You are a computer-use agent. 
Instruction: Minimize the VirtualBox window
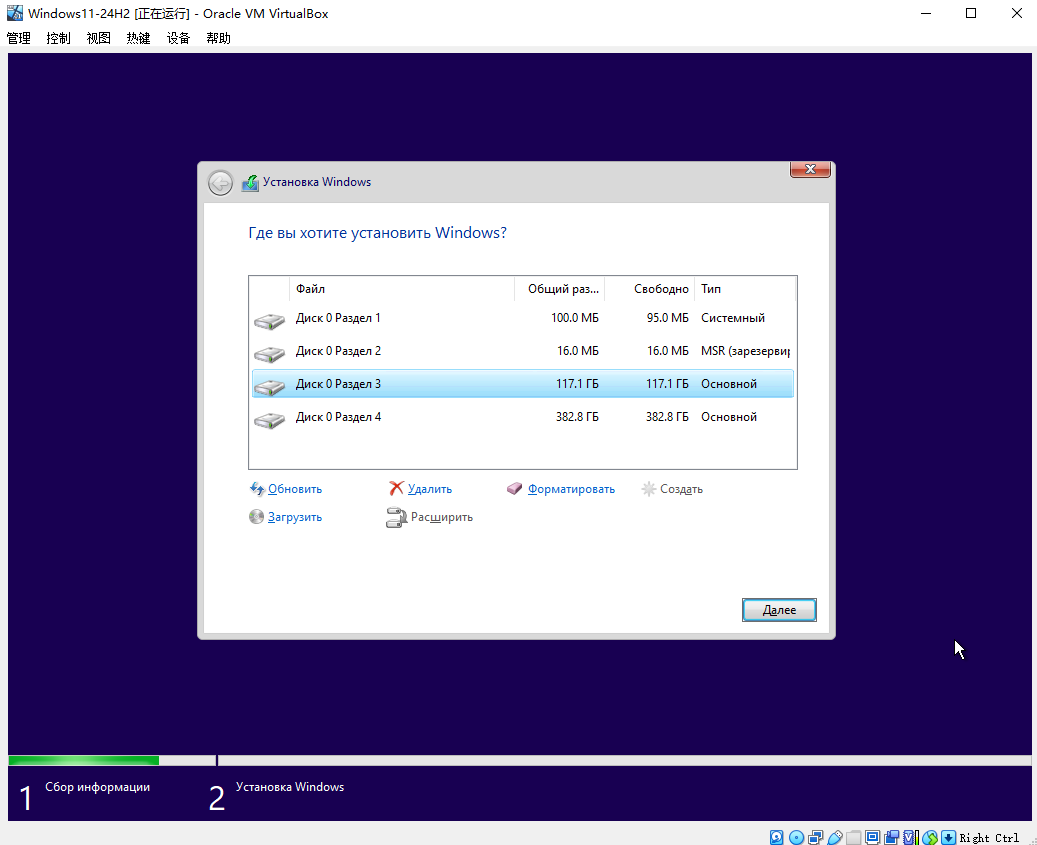click(x=926, y=13)
